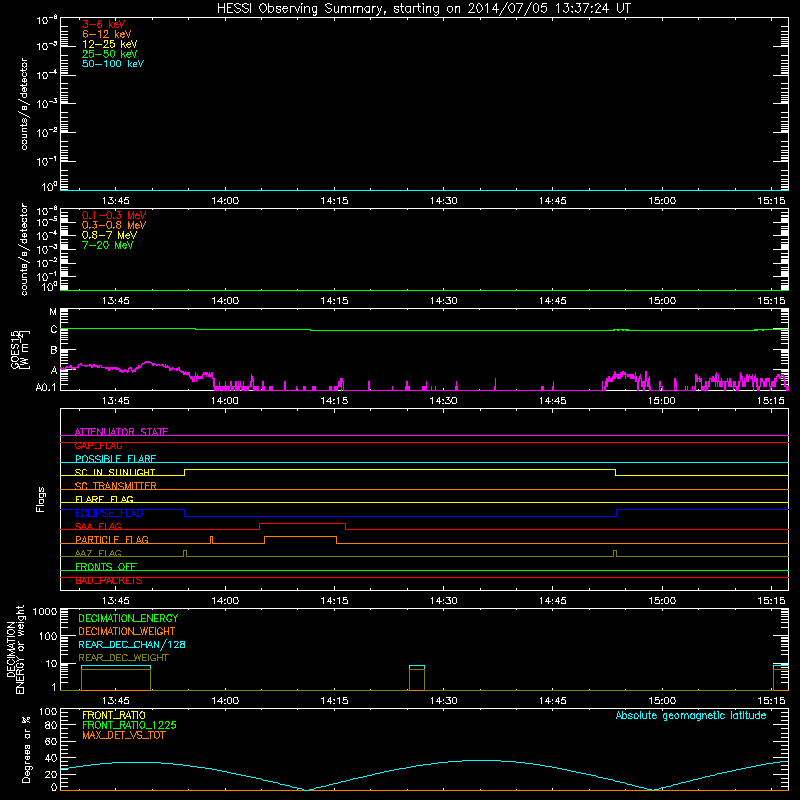Select the SAA_FLAG label
The image size is (800, 800).
pyautogui.click(x=98, y=526)
